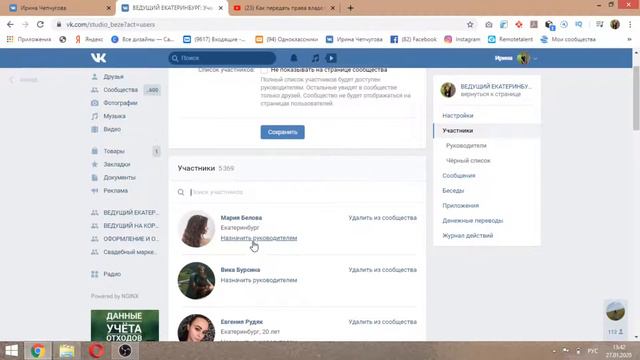640x360 pixels.
Task: Open the Chrome profile avatar
Action: [x=615, y=24]
